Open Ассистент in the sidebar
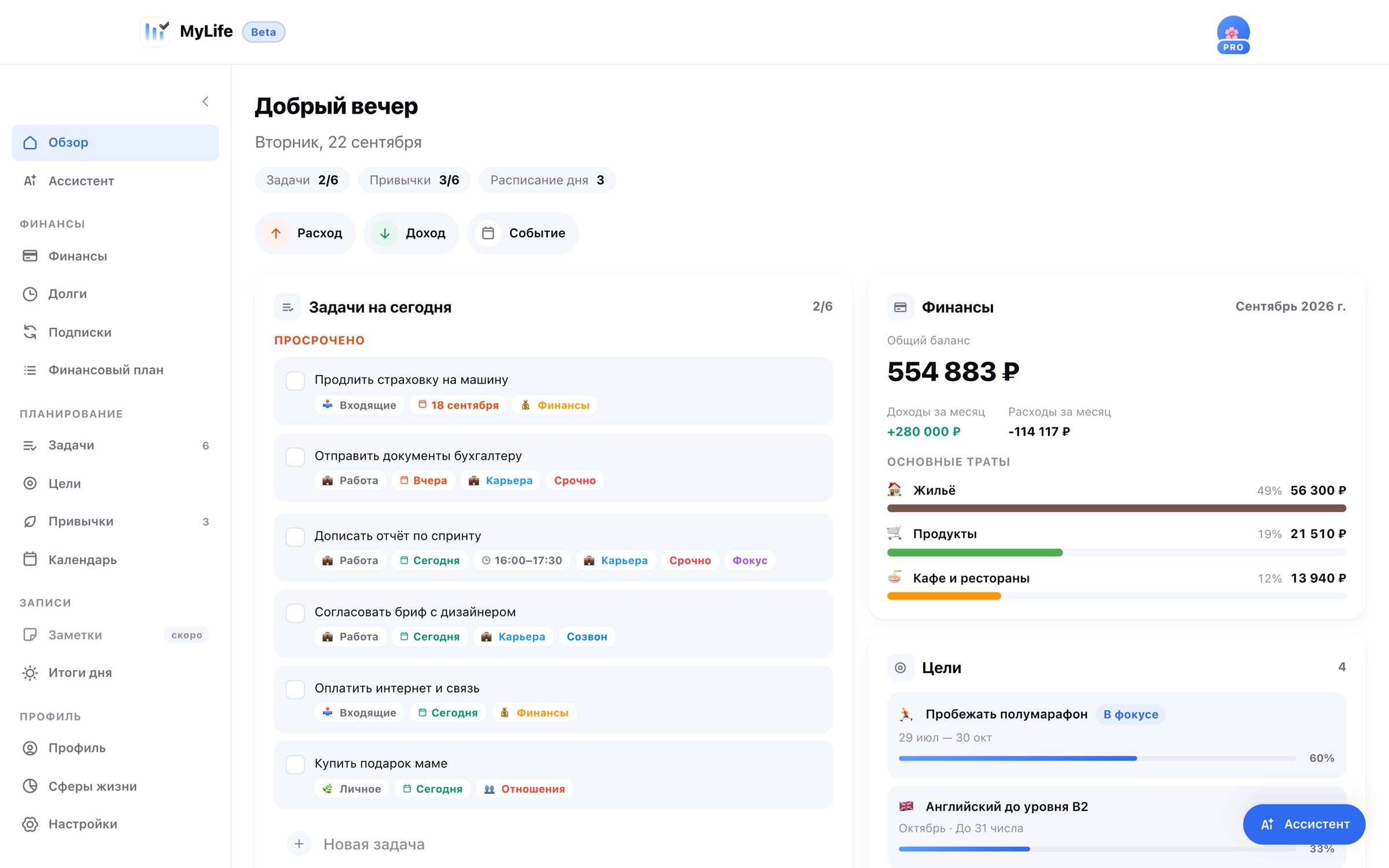The height and width of the screenshot is (868, 1389). [115, 181]
